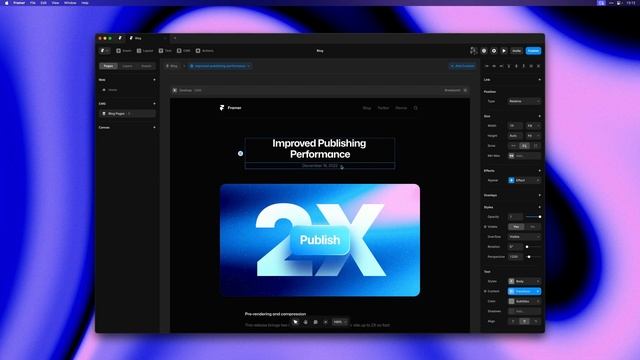Open the collaborators avatar icon
This screenshot has height=360, width=640.
click(473, 51)
